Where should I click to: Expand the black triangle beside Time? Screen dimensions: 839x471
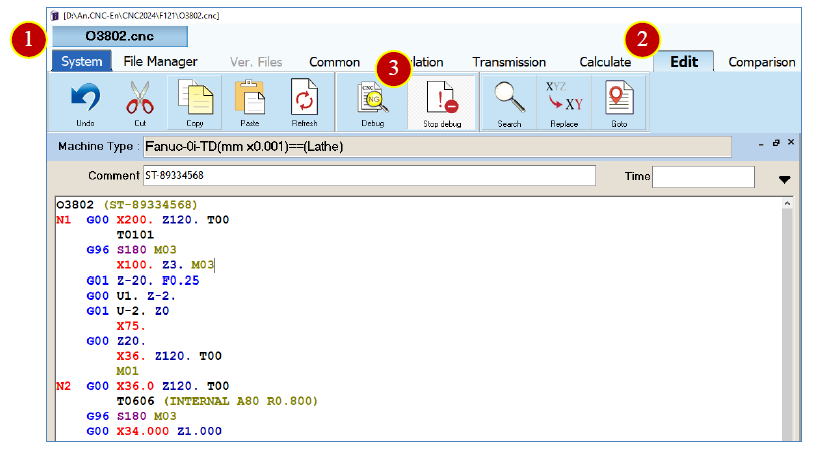click(x=784, y=180)
